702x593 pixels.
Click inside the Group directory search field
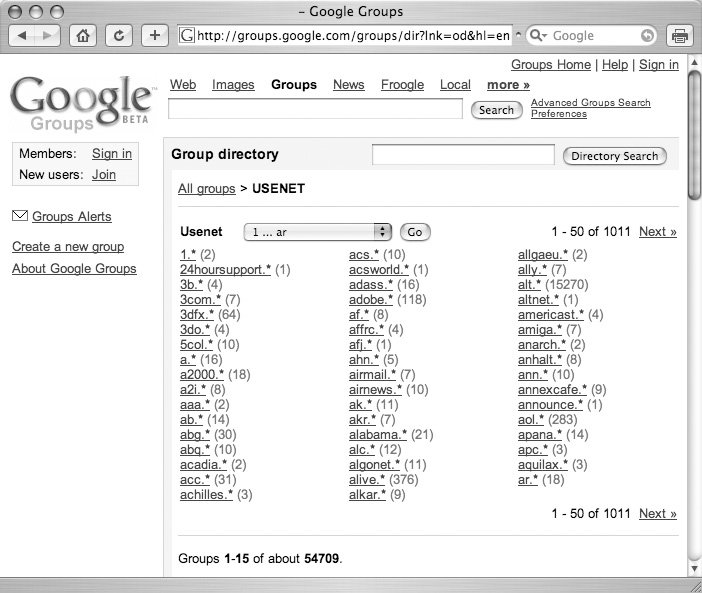pos(462,155)
